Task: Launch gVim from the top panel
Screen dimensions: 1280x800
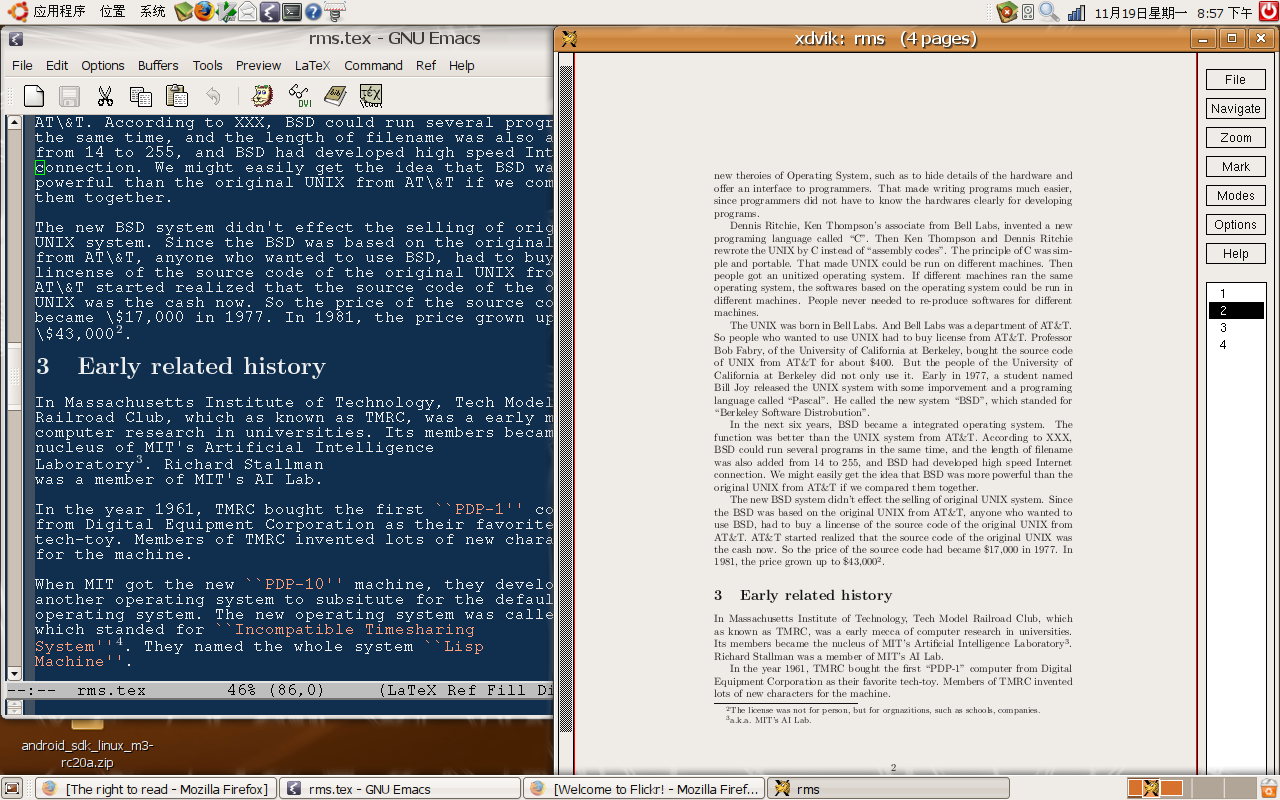Action: point(226,12)
